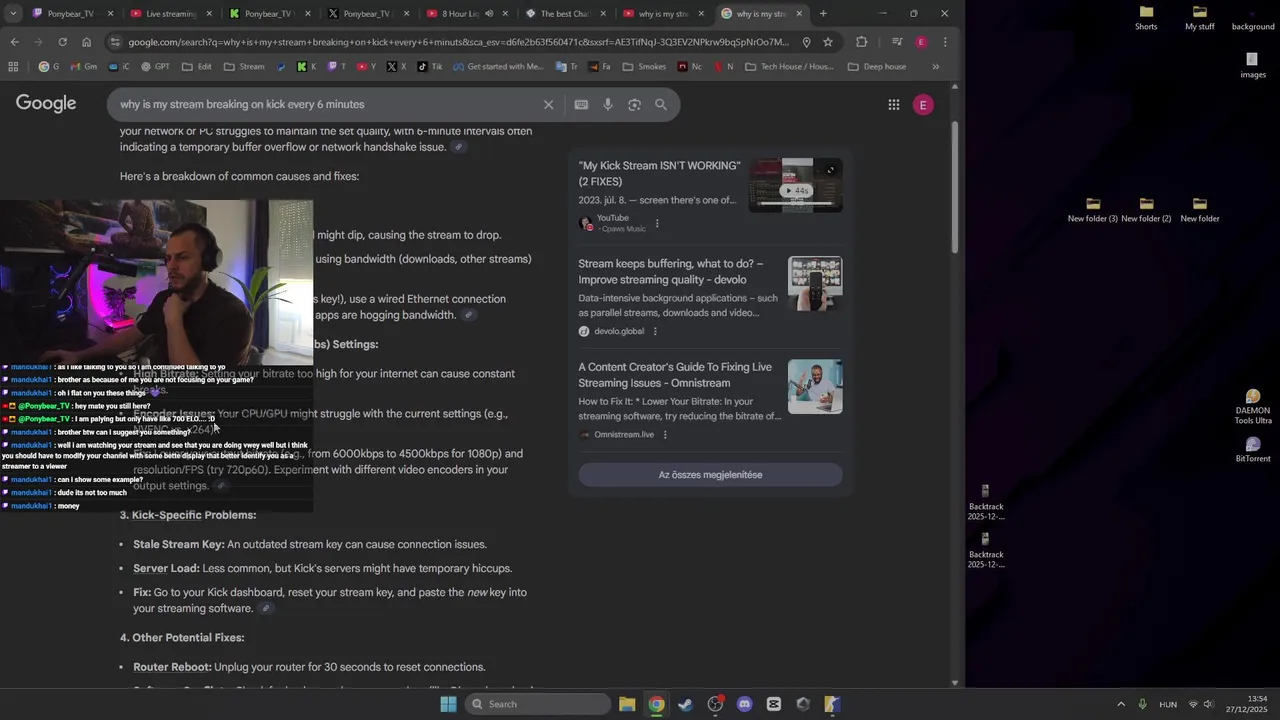
Task: Open Chrome three-dot menu
Action: coord(945,42)
